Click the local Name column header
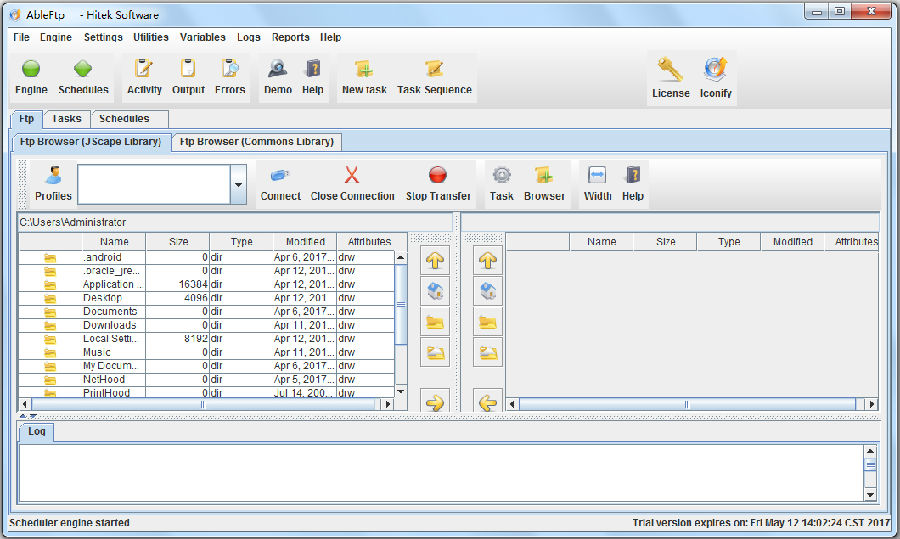The height and width of the screenshot is (539, 900). point(114,242)
